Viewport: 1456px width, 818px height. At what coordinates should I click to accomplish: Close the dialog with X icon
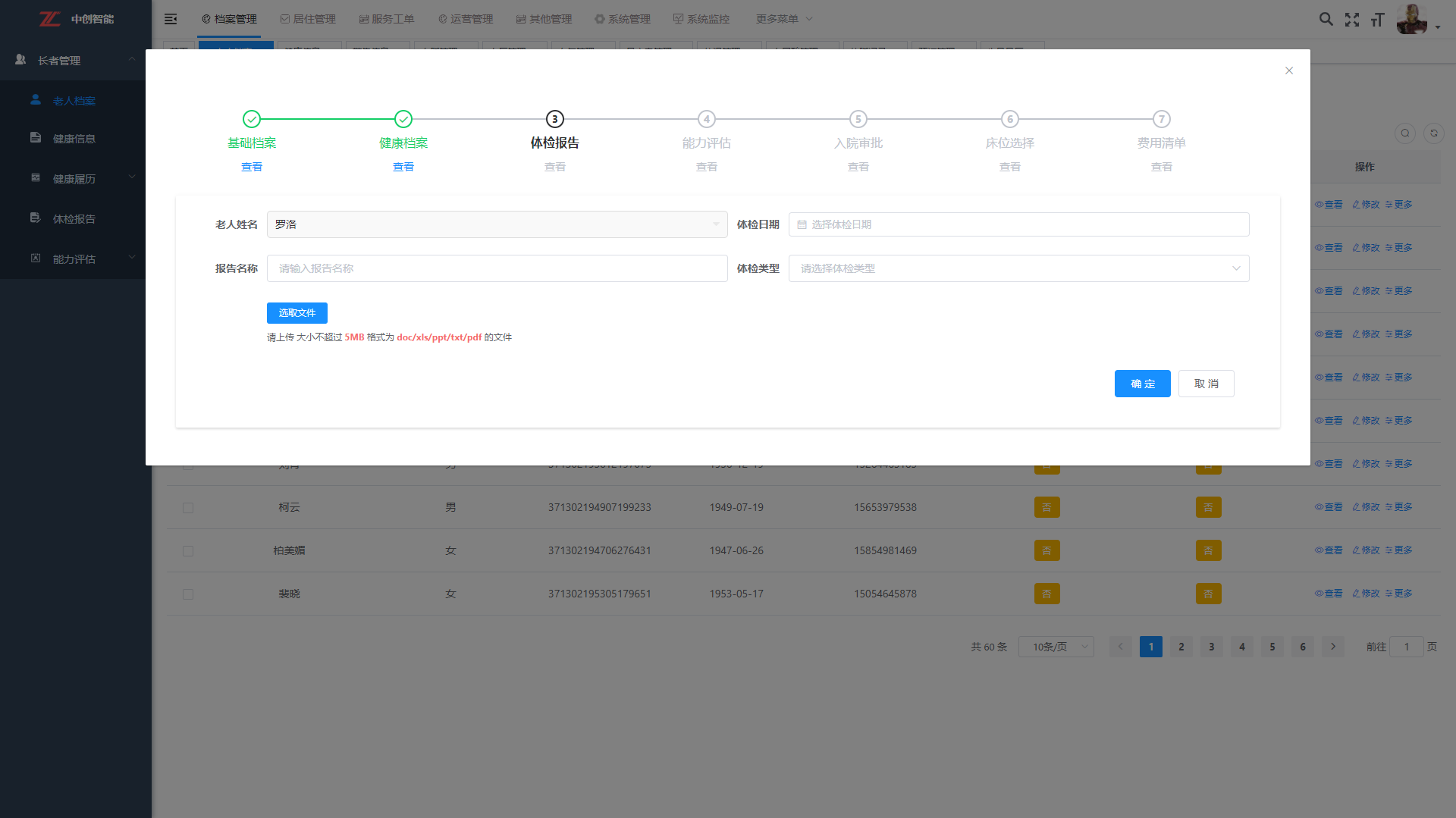[1288, 71]
